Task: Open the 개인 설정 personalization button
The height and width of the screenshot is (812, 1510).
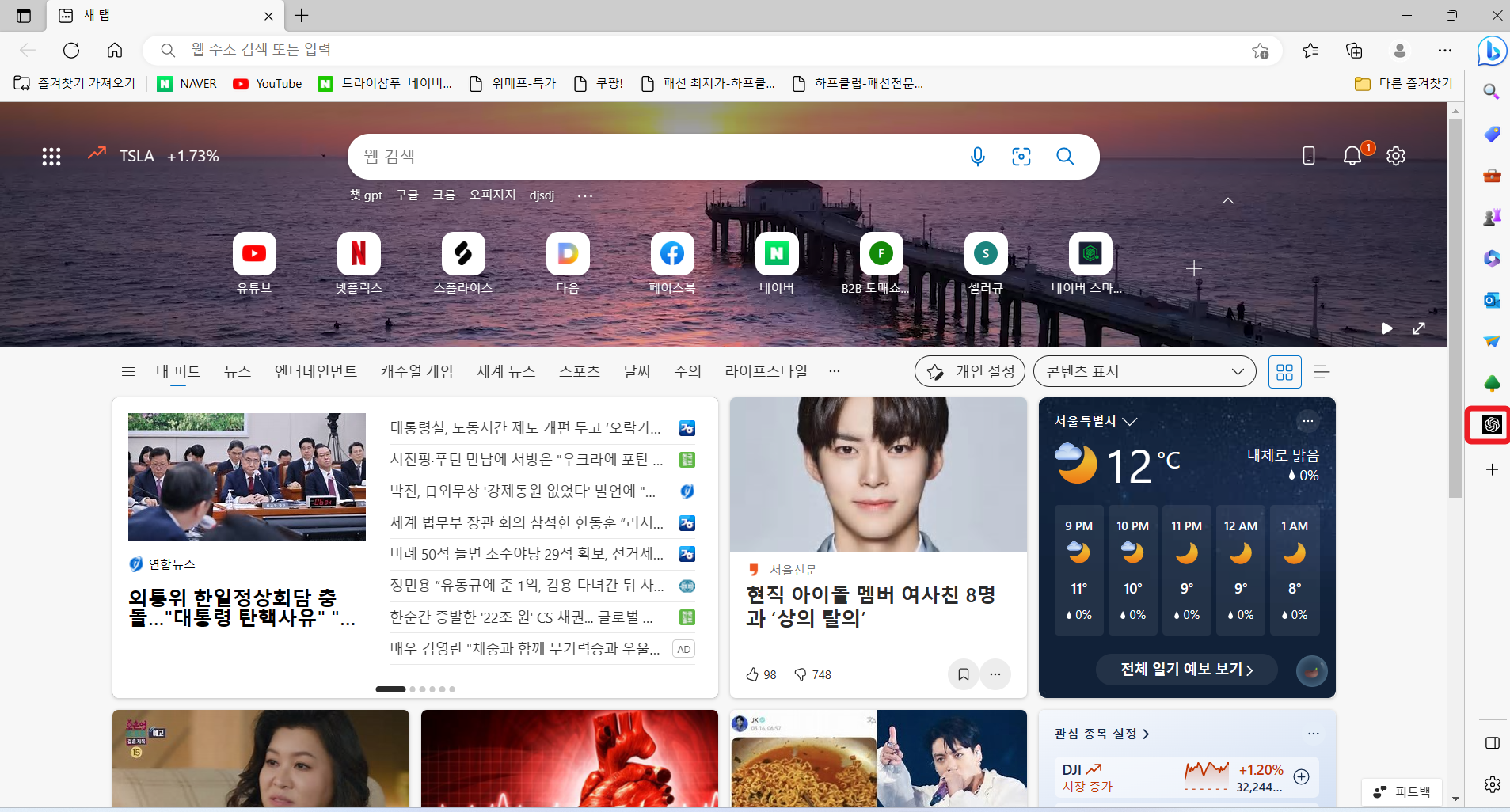Action: click(x=971, y=370)
